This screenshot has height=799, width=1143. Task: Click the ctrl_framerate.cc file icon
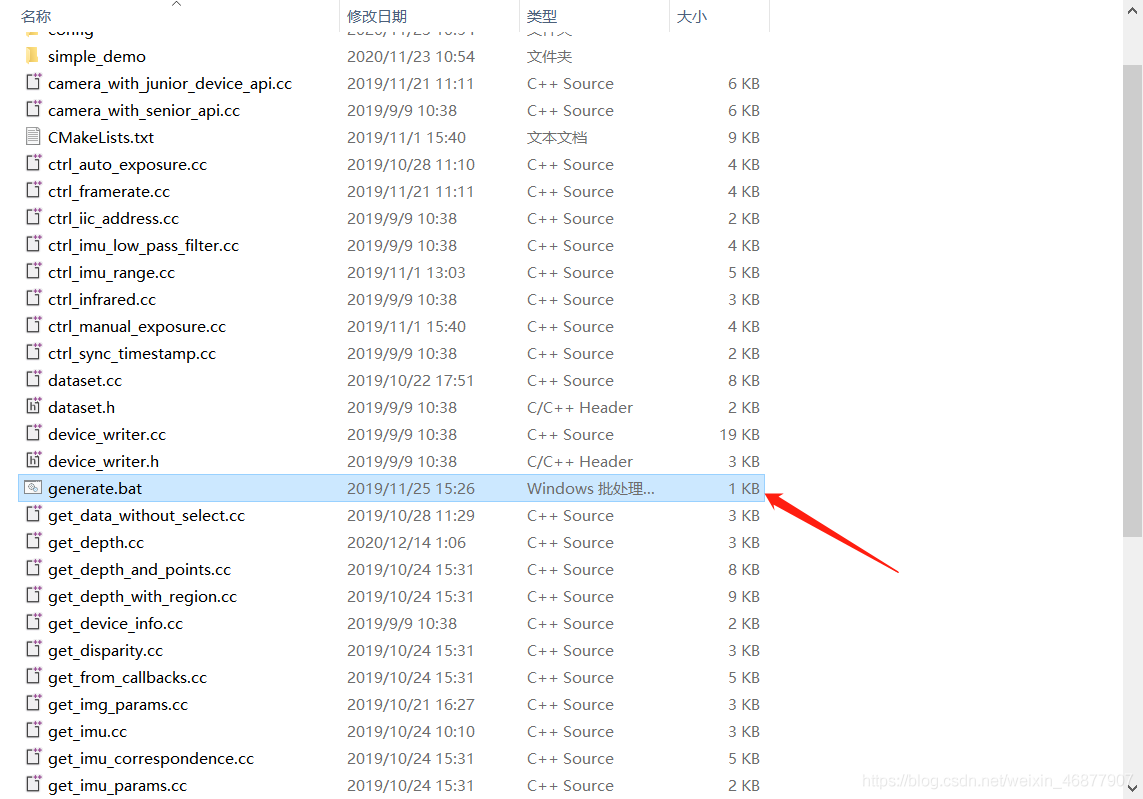pos(34,190)
